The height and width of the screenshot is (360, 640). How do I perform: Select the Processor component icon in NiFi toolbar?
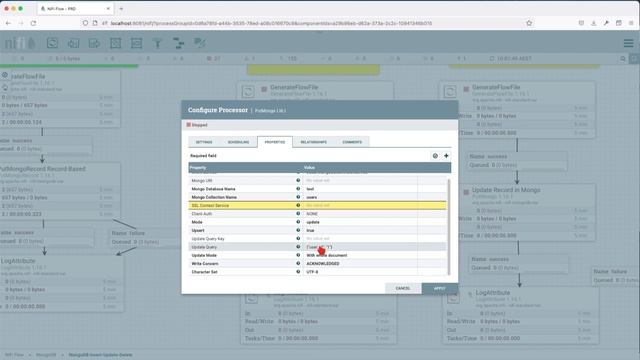(x=52, y=43)
